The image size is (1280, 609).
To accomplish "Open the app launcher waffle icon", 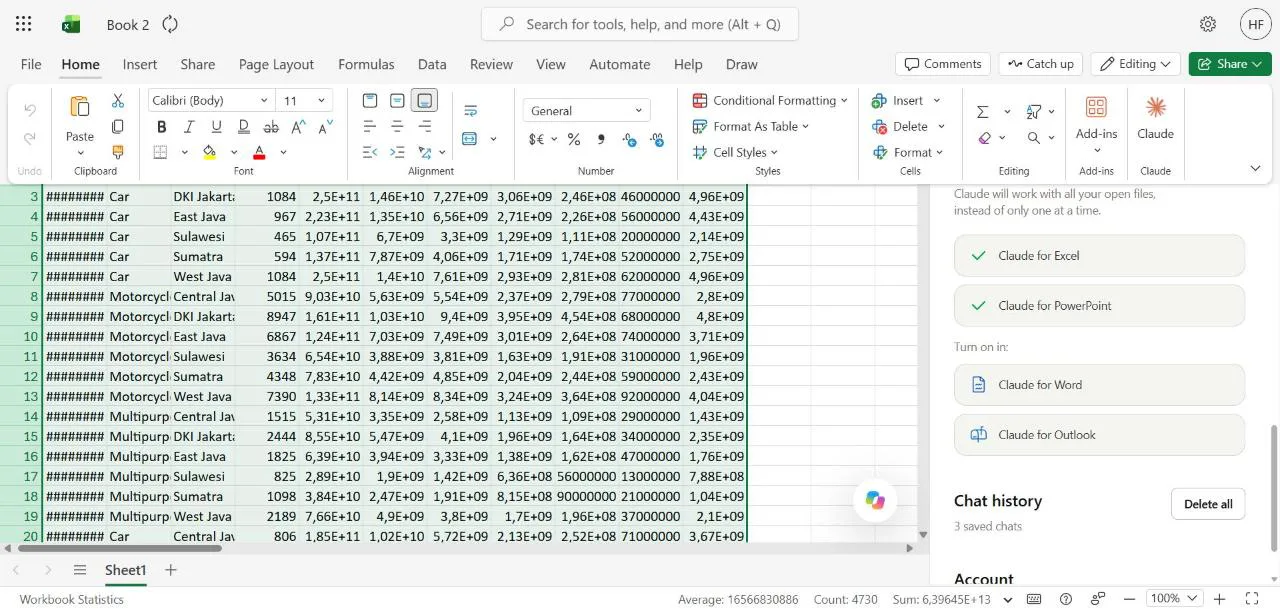I will [24, 24].
